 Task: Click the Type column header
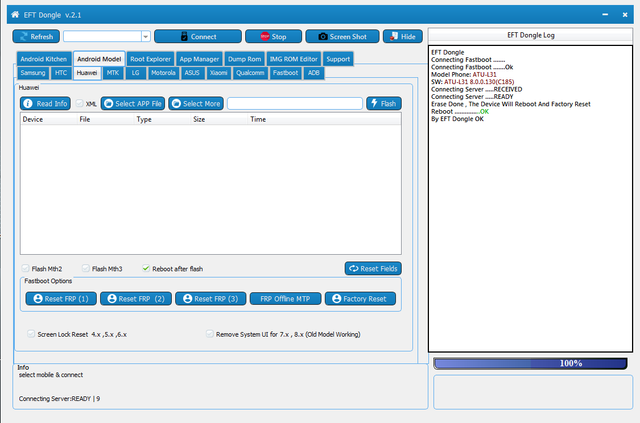(162, 119)
